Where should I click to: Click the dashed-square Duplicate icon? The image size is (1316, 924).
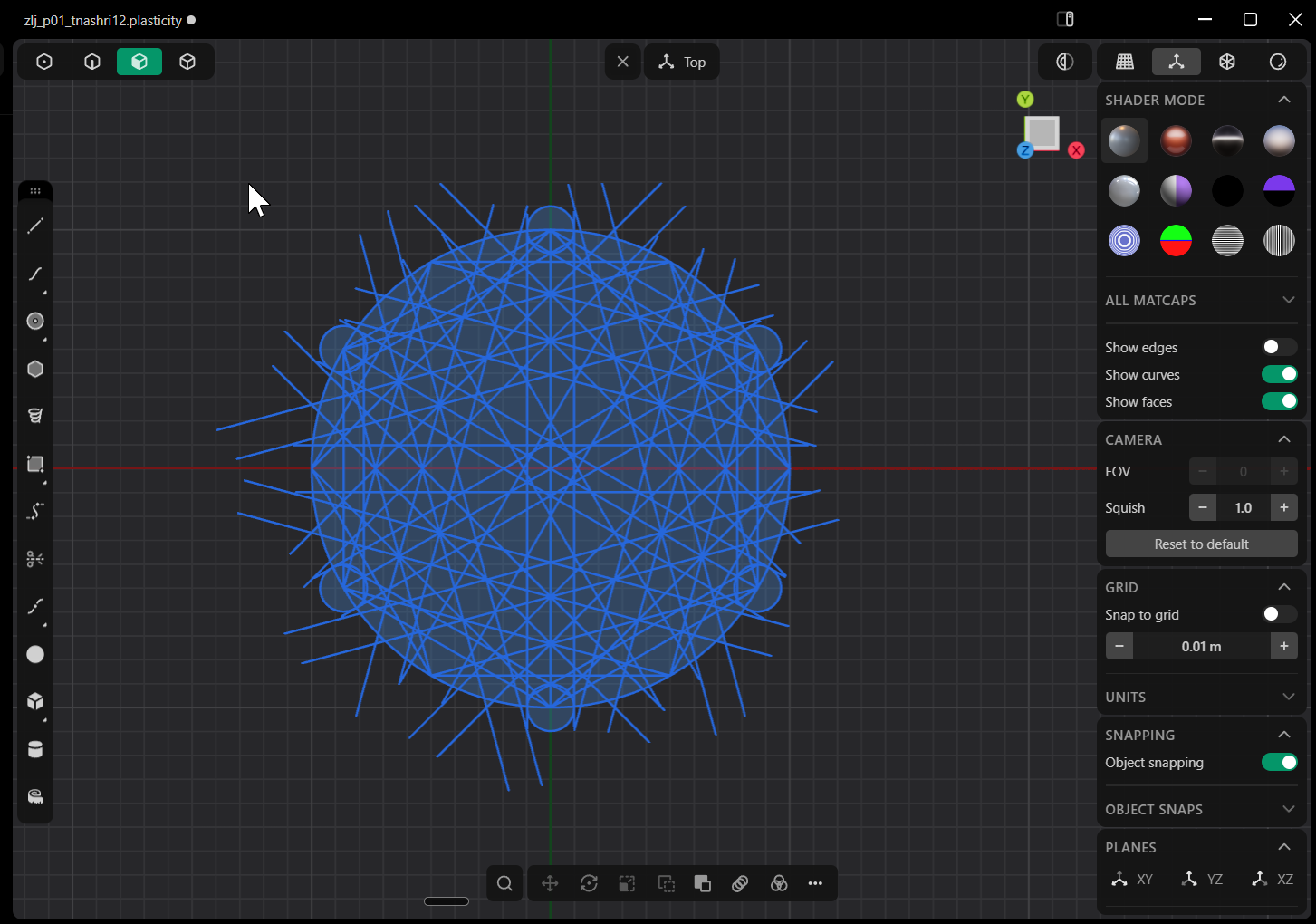tap(666, 883)
